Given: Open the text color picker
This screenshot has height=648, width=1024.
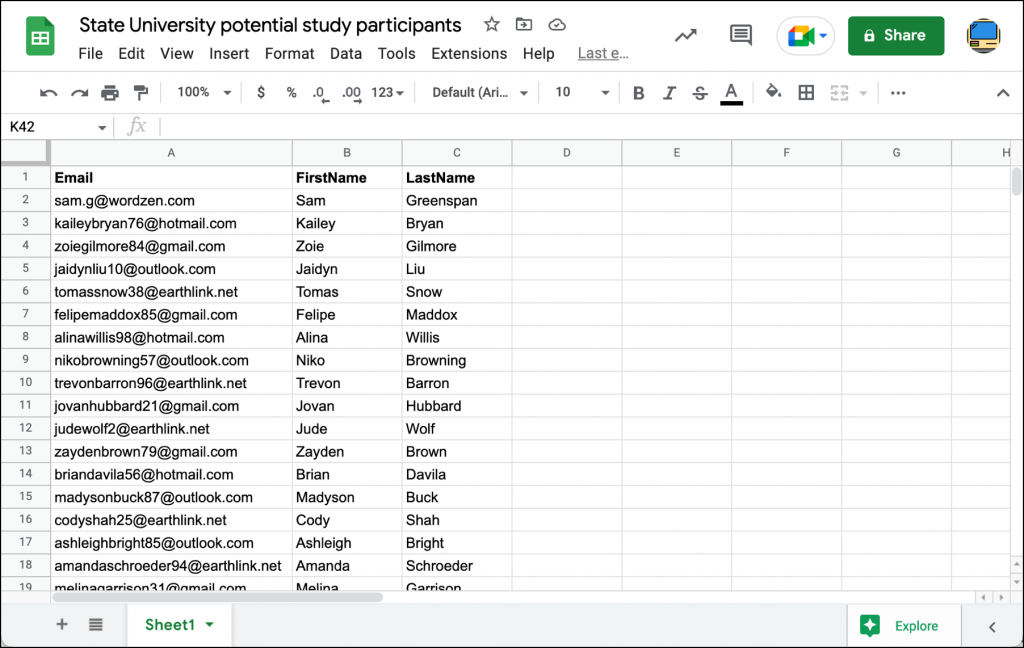Looking at the screenshot, I should [x=731, y=92].
